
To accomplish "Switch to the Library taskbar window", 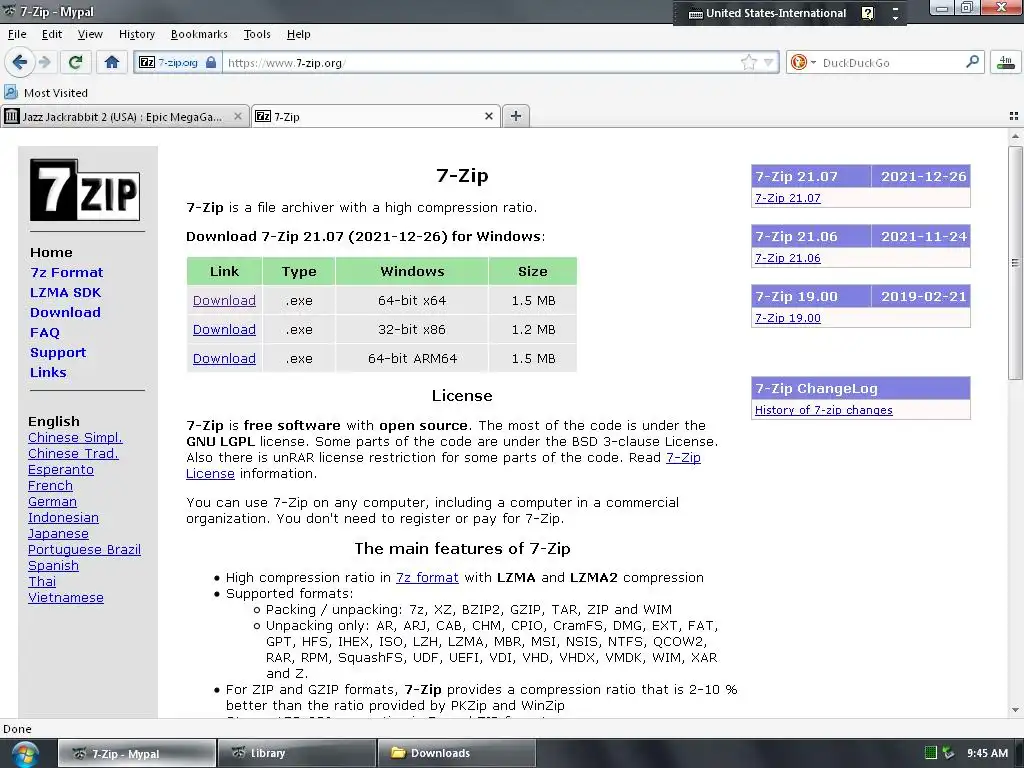I will [296, 753].
